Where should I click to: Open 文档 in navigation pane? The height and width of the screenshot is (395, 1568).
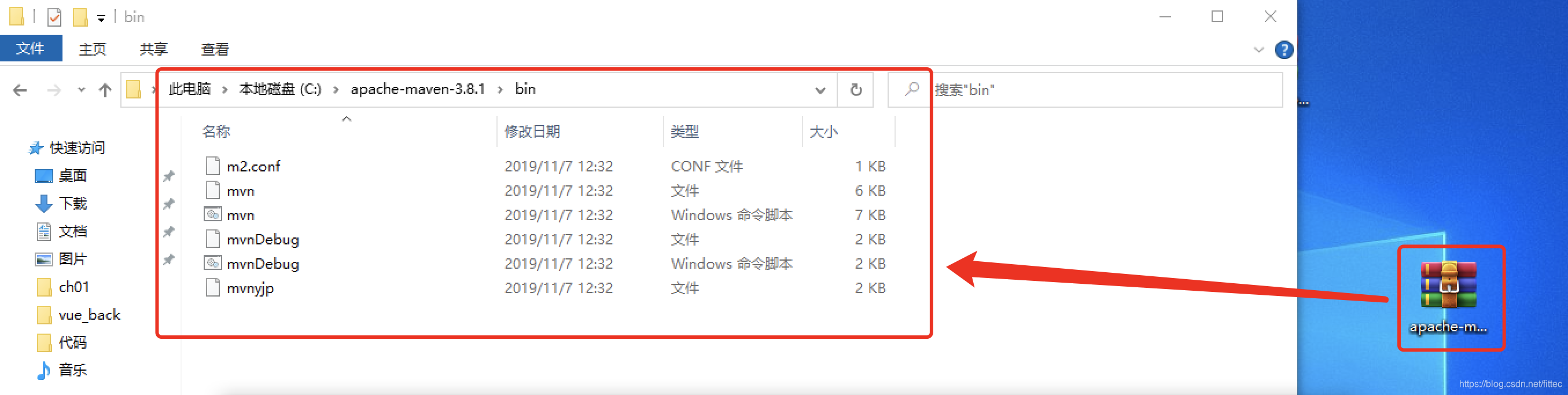[72, 231]
